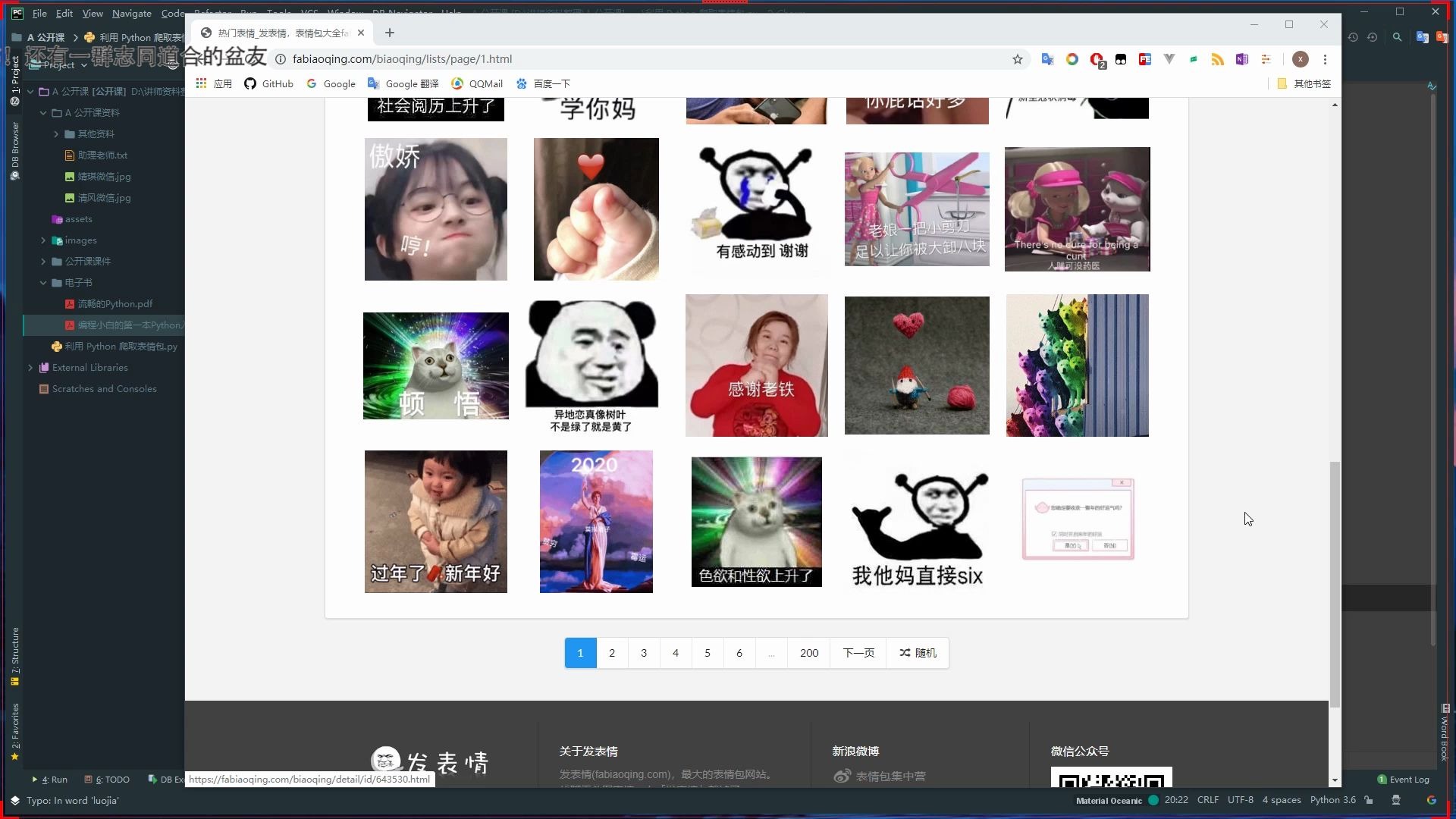Click the AdBlock extension icon with badge 2

click(x=1097, y=59)
